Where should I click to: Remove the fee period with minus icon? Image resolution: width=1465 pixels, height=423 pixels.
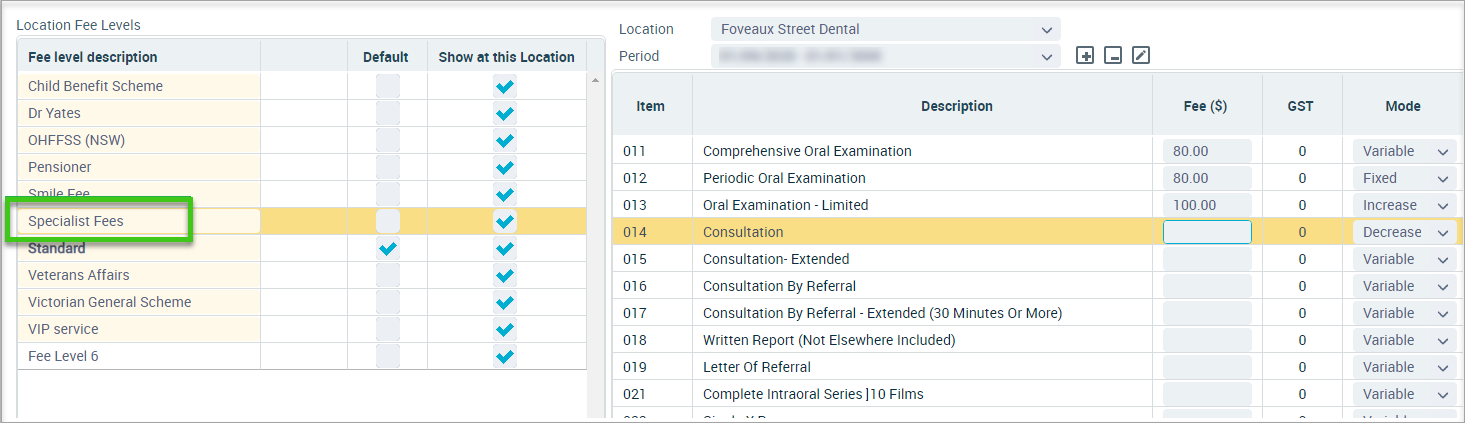1113,56
